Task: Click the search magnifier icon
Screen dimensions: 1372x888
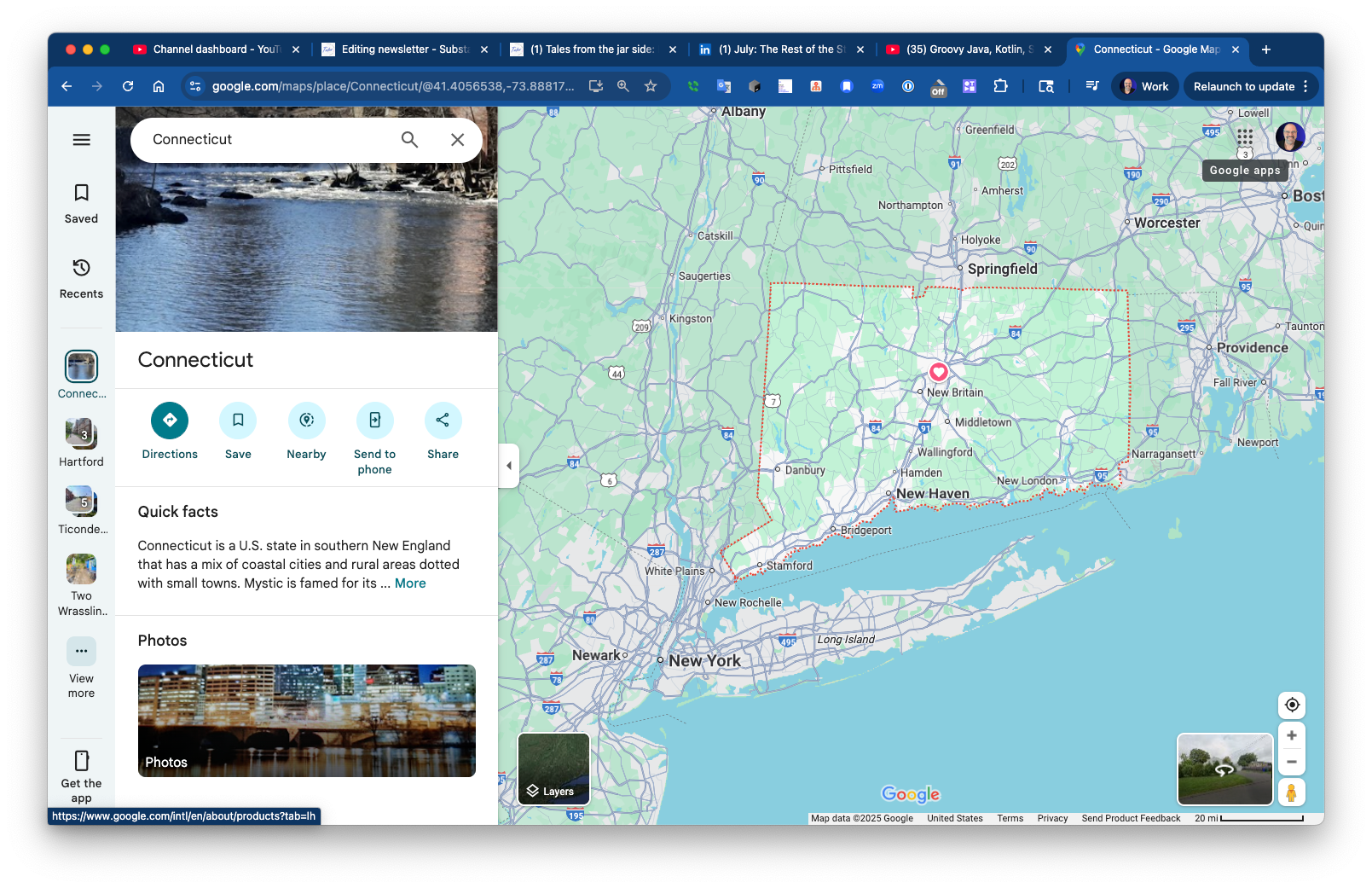Action: [409, 140]
